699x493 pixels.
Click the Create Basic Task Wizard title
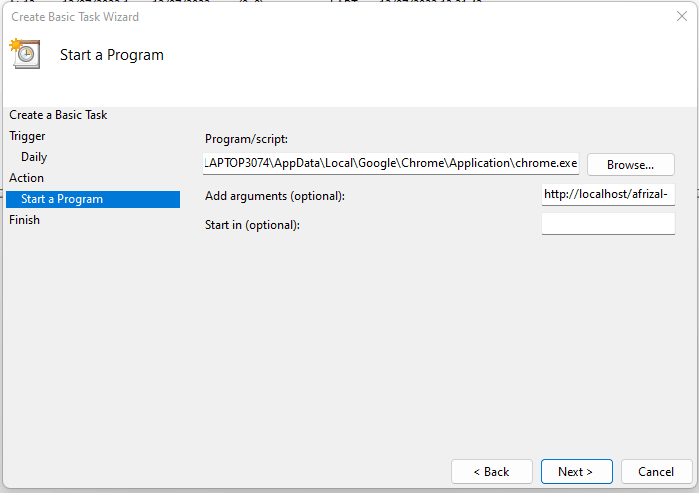[75, 17]
